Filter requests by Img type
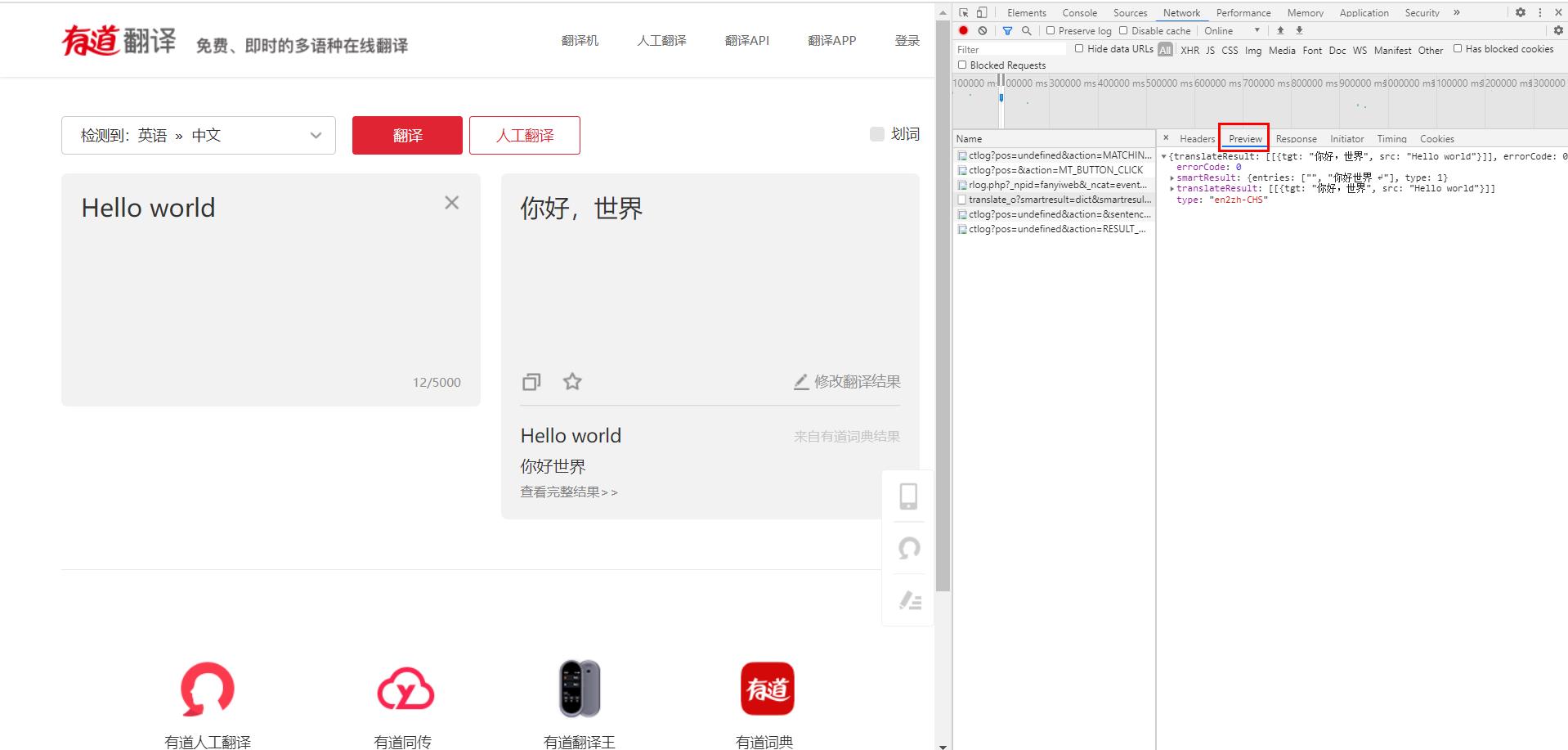Screen dimensions: 1568x750 pyautogui.click(x=1253, y=50)
